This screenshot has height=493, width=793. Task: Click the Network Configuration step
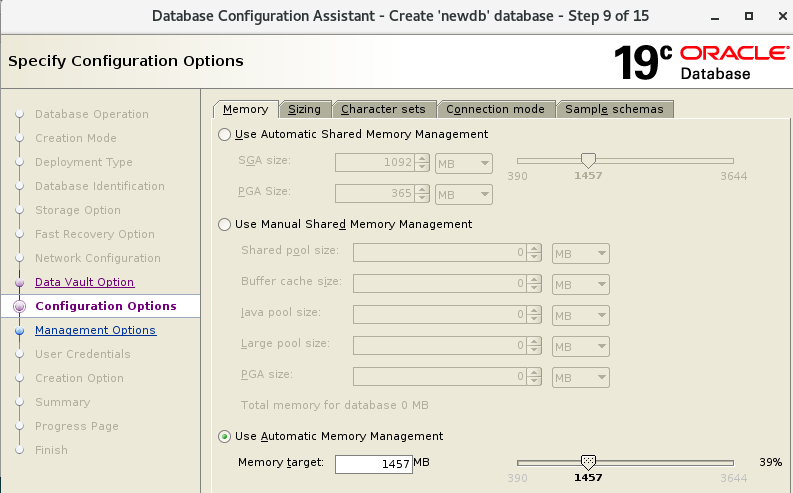click(x=98, y=258)
